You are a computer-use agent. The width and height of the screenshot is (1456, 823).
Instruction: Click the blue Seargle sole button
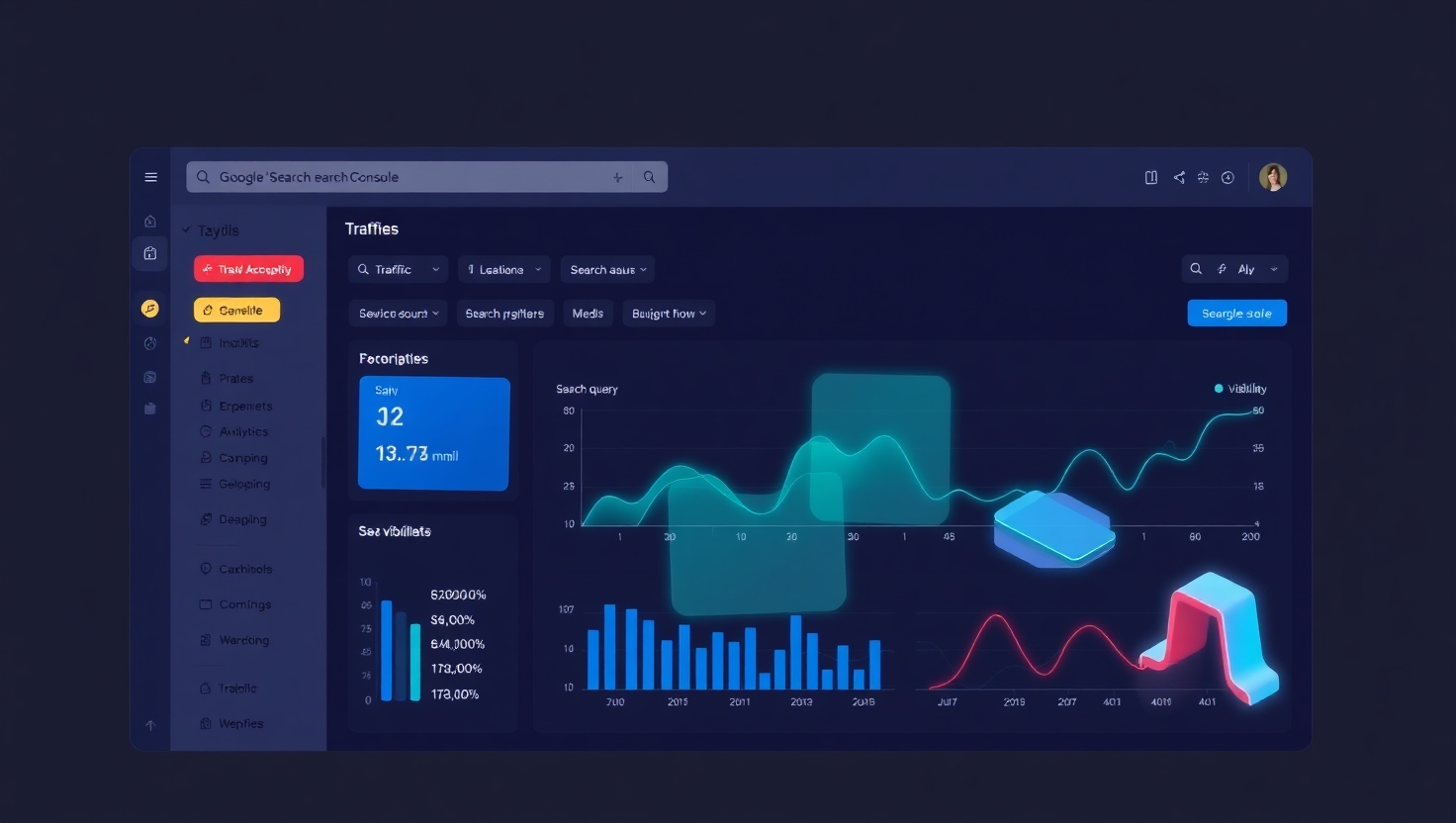click(x=1236, y=313)
